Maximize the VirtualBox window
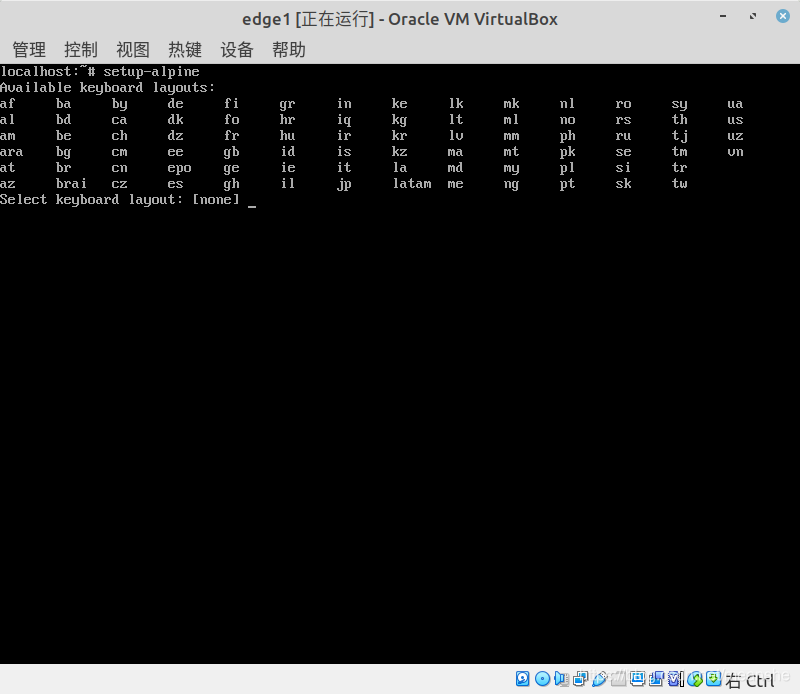Image resolution: width=800 pixels, height=694 pixels. tap(753, 16)
